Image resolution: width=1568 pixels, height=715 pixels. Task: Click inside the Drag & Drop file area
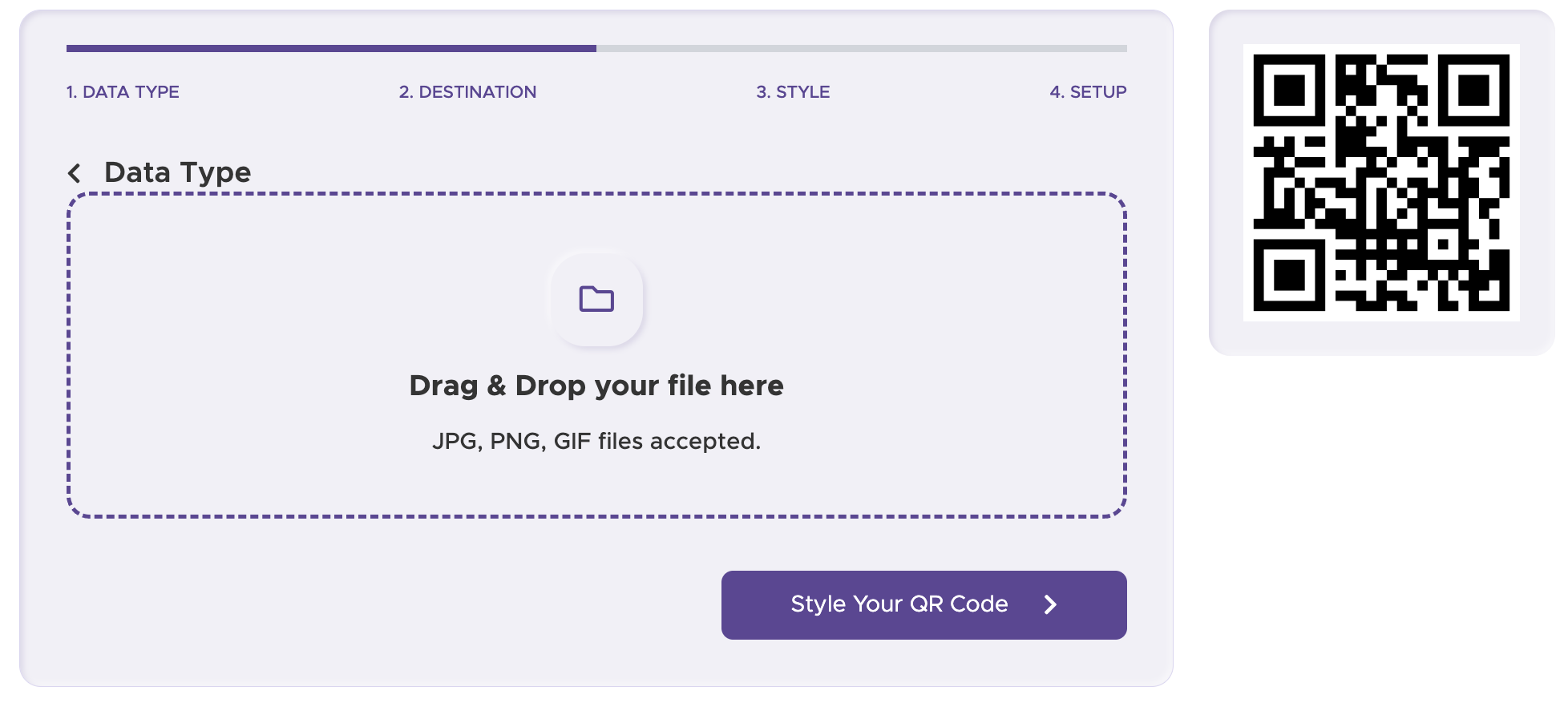tap(596, 353)
